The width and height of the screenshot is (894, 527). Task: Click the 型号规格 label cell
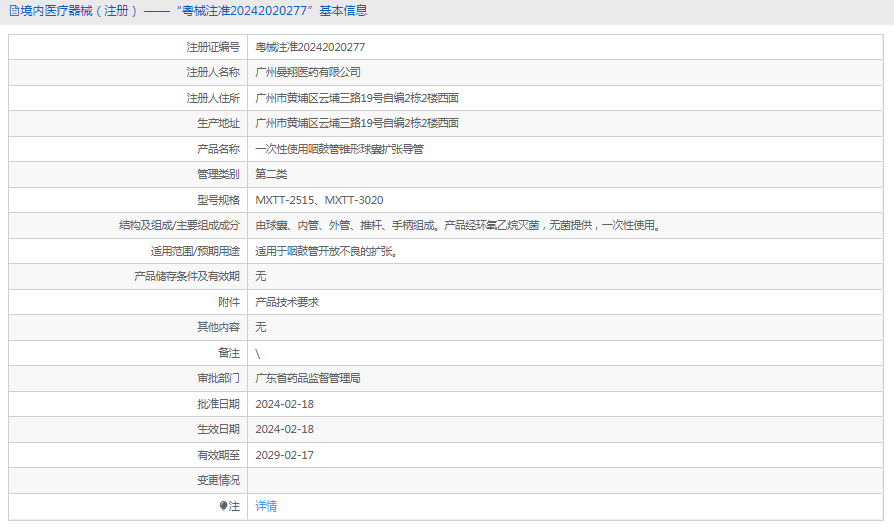[x=128, y=200]
